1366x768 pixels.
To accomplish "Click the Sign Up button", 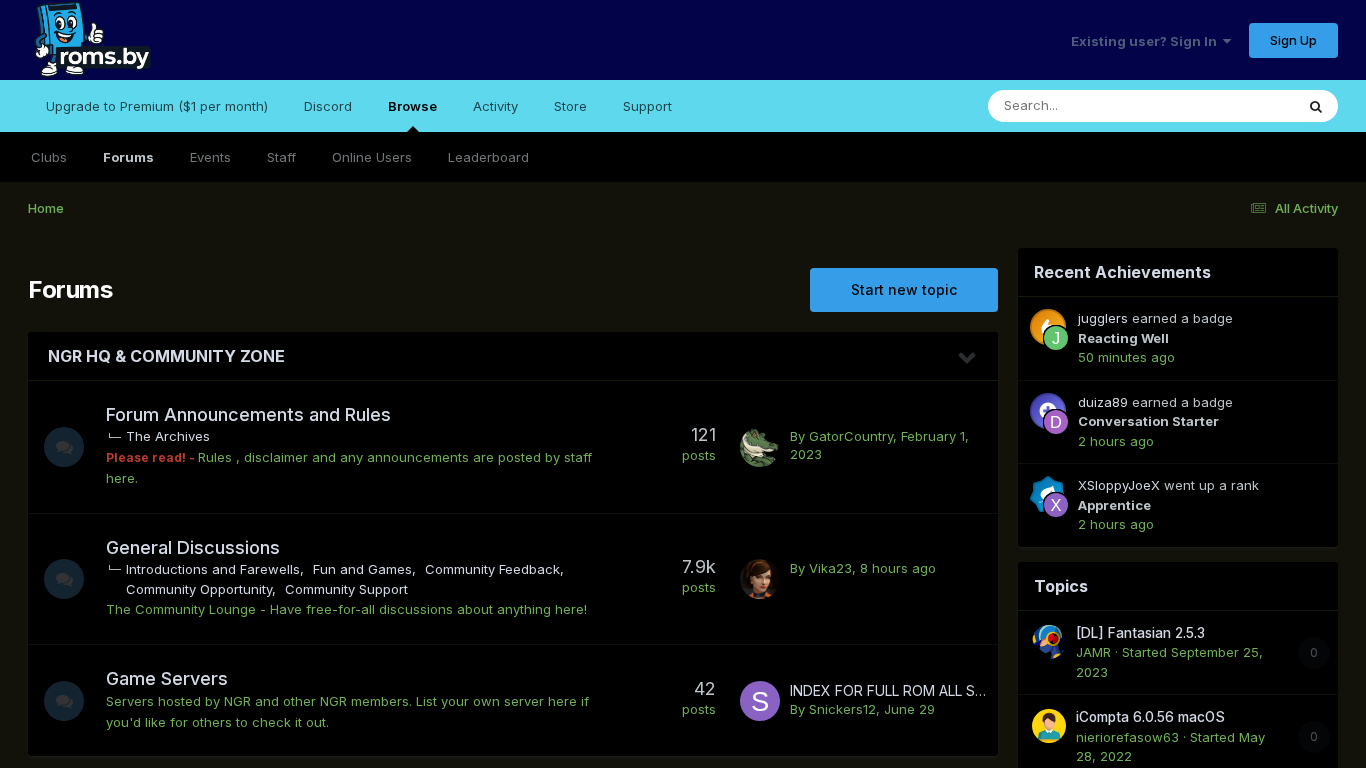I will [1293, 40].
